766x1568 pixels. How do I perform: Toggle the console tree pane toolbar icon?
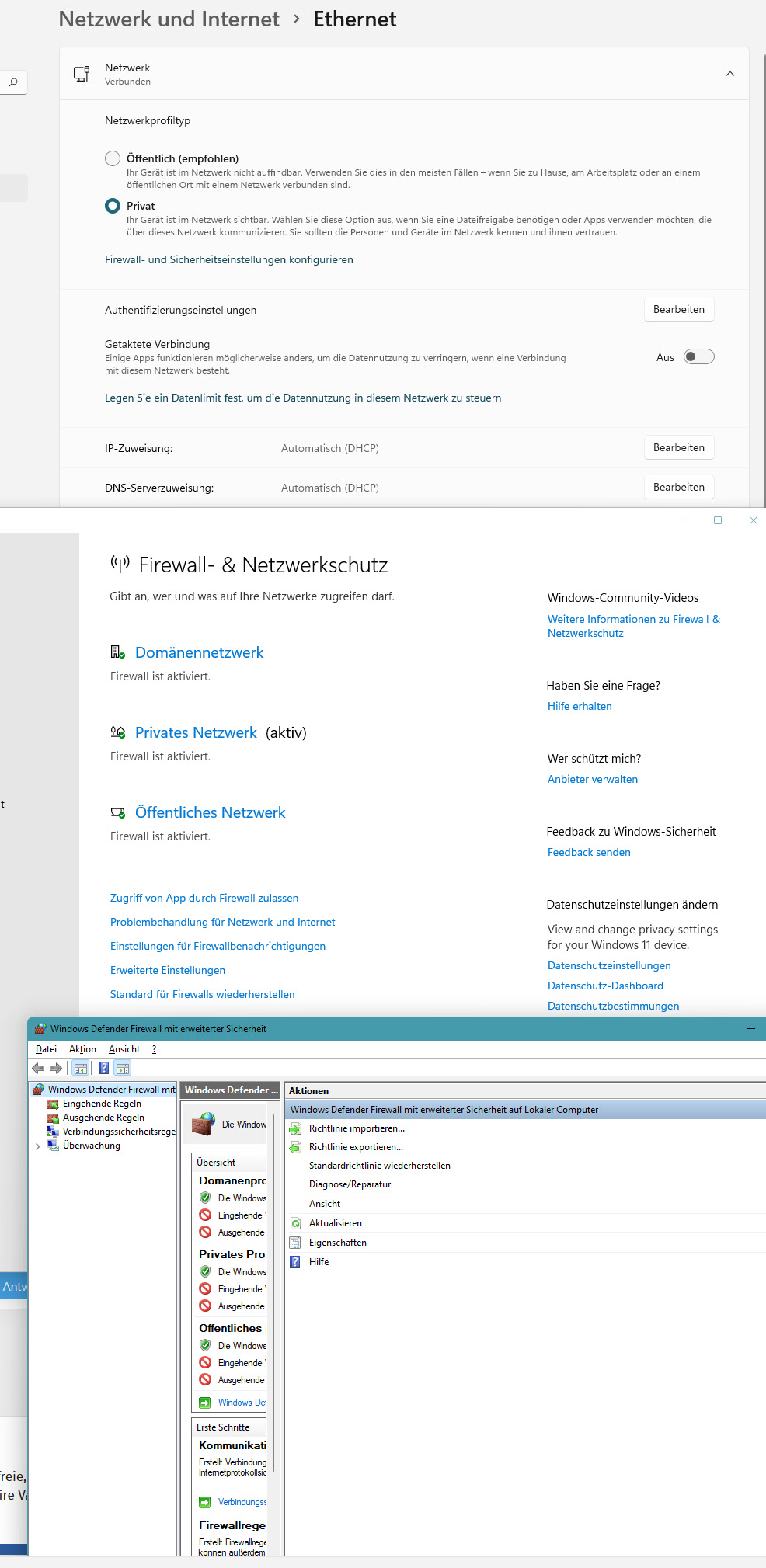coord(81,1068)
